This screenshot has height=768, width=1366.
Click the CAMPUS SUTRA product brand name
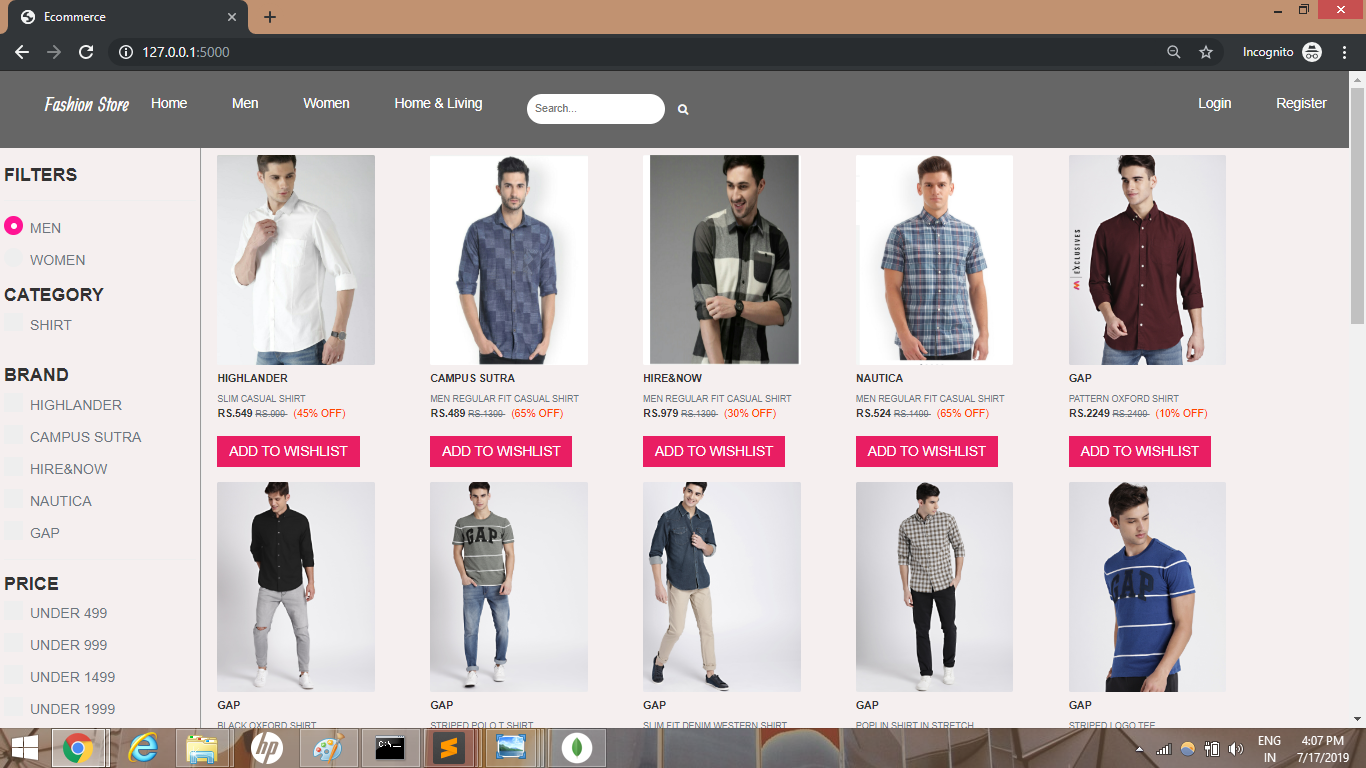[473, 378]
